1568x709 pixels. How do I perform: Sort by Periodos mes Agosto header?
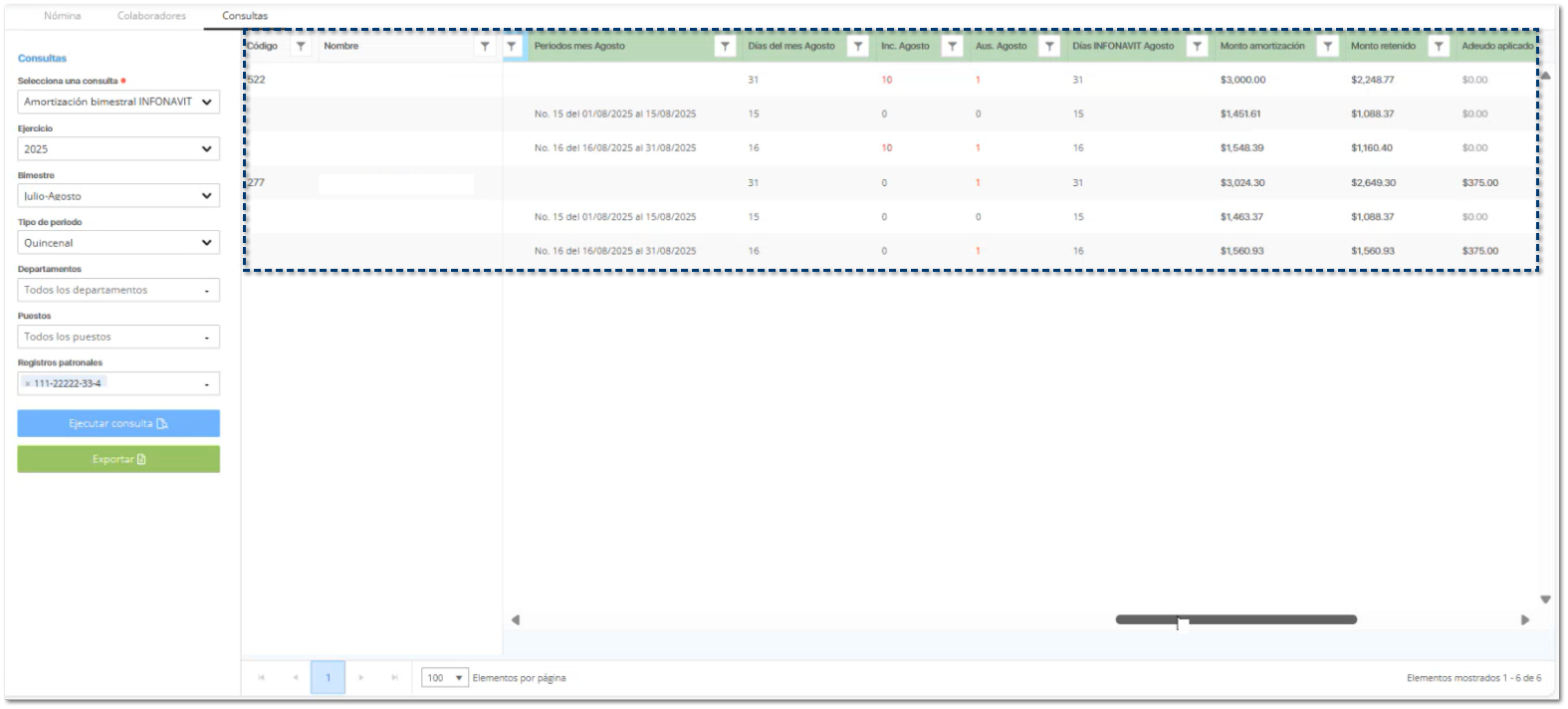(x=579, y=46)
